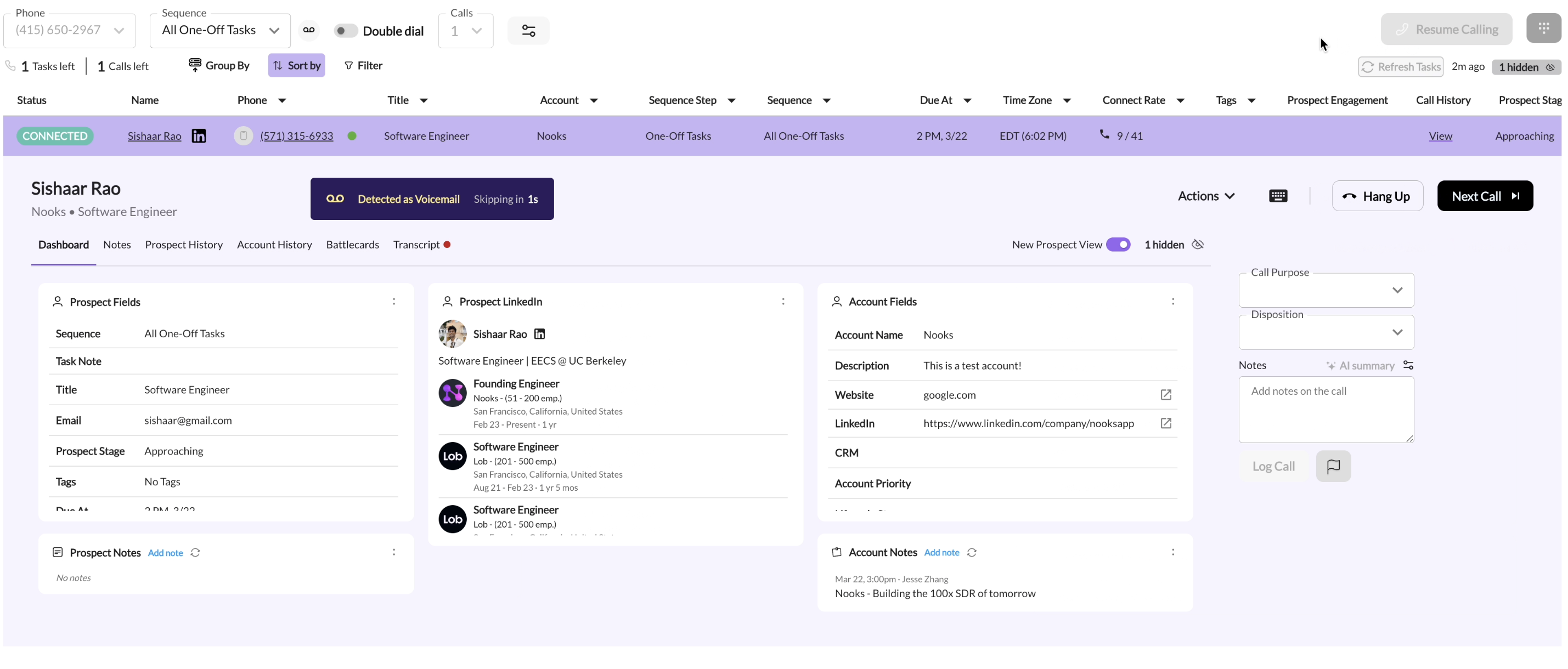Open Sequence Step column dropdown arrow
The width and height of the screenshot is (1568, 669).
pos(731,100)
